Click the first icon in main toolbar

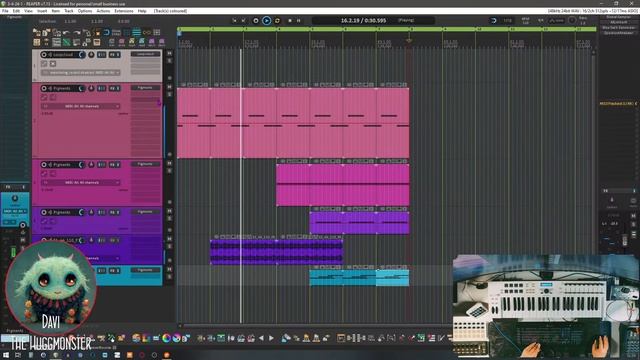point(37,32)
